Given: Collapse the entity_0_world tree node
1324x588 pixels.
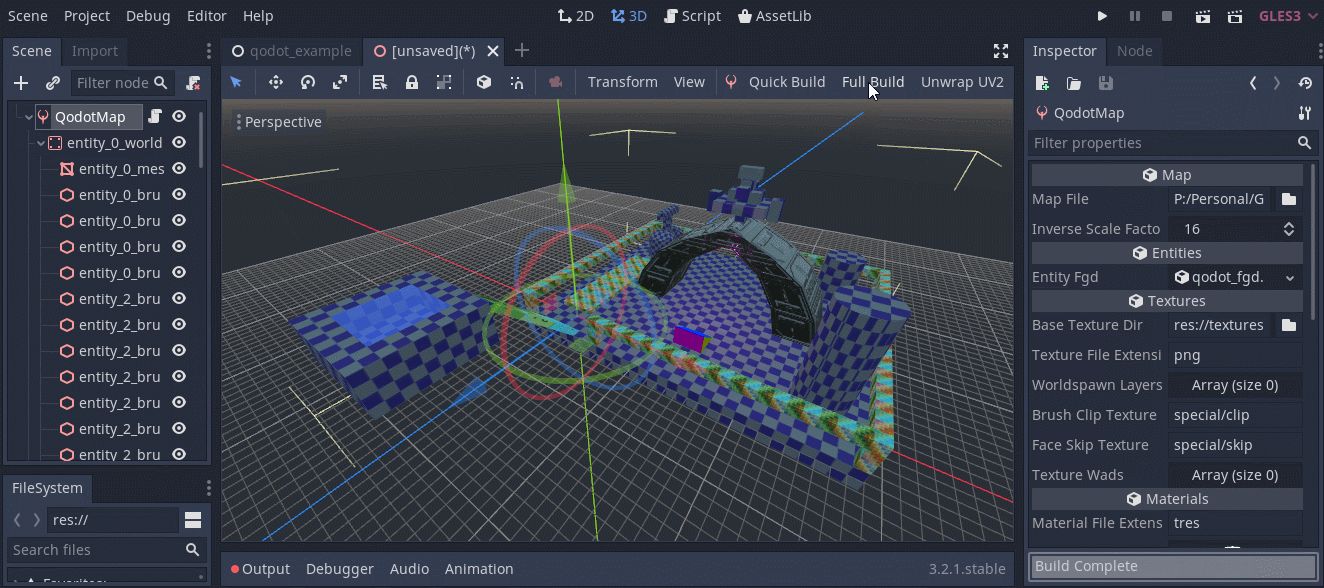Looking at the screenshot, I should coord(41,143).
